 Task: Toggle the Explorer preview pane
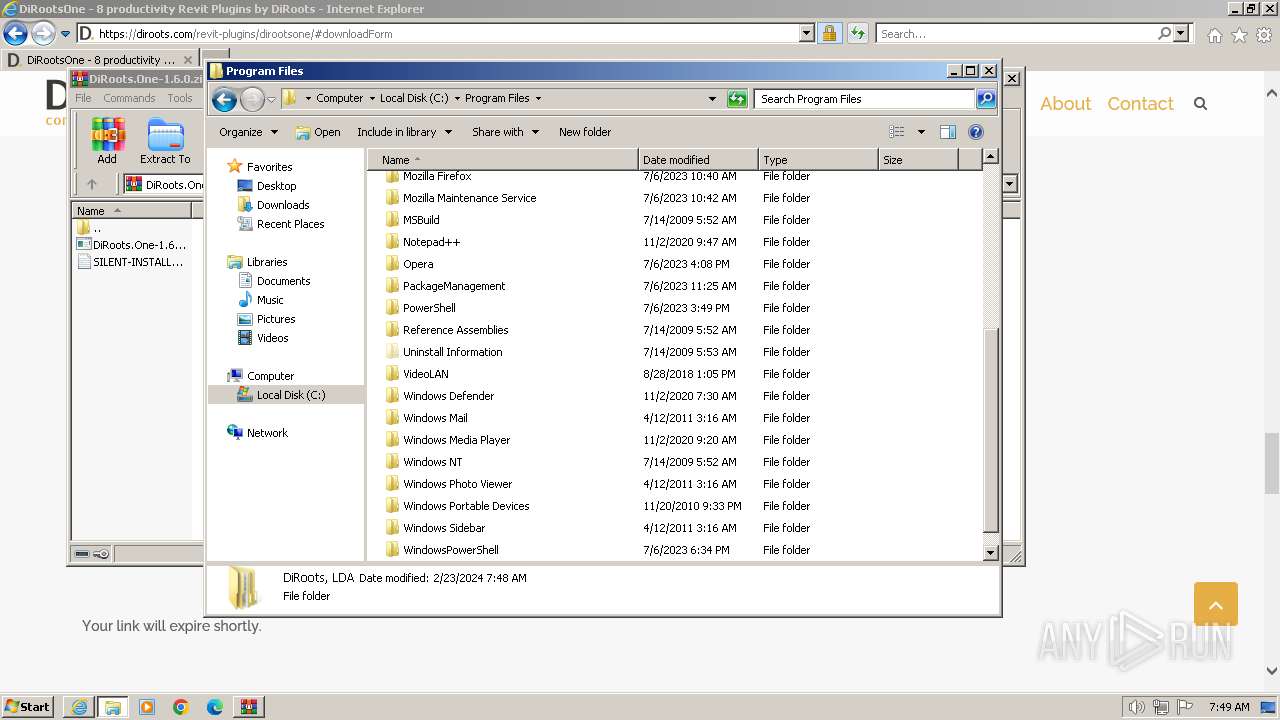click(x=948, y=132)
